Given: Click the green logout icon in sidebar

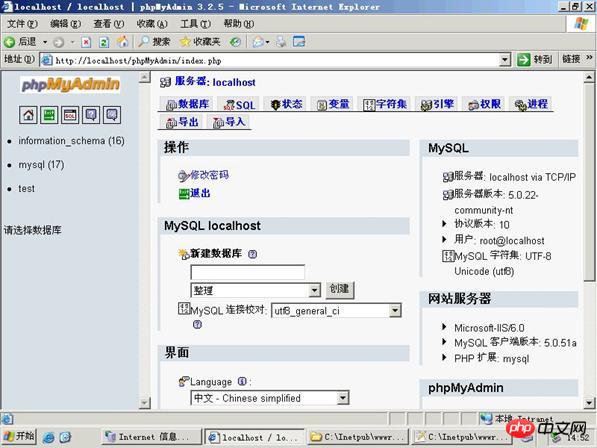Looking at the screenshot, I should click(x=49, y=115).
